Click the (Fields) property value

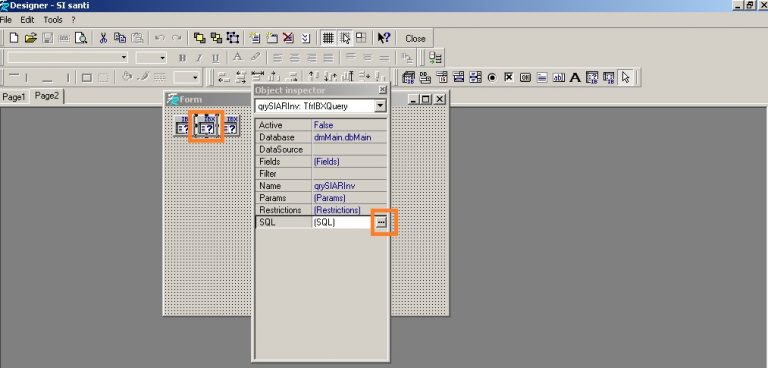tap(349, 161)
